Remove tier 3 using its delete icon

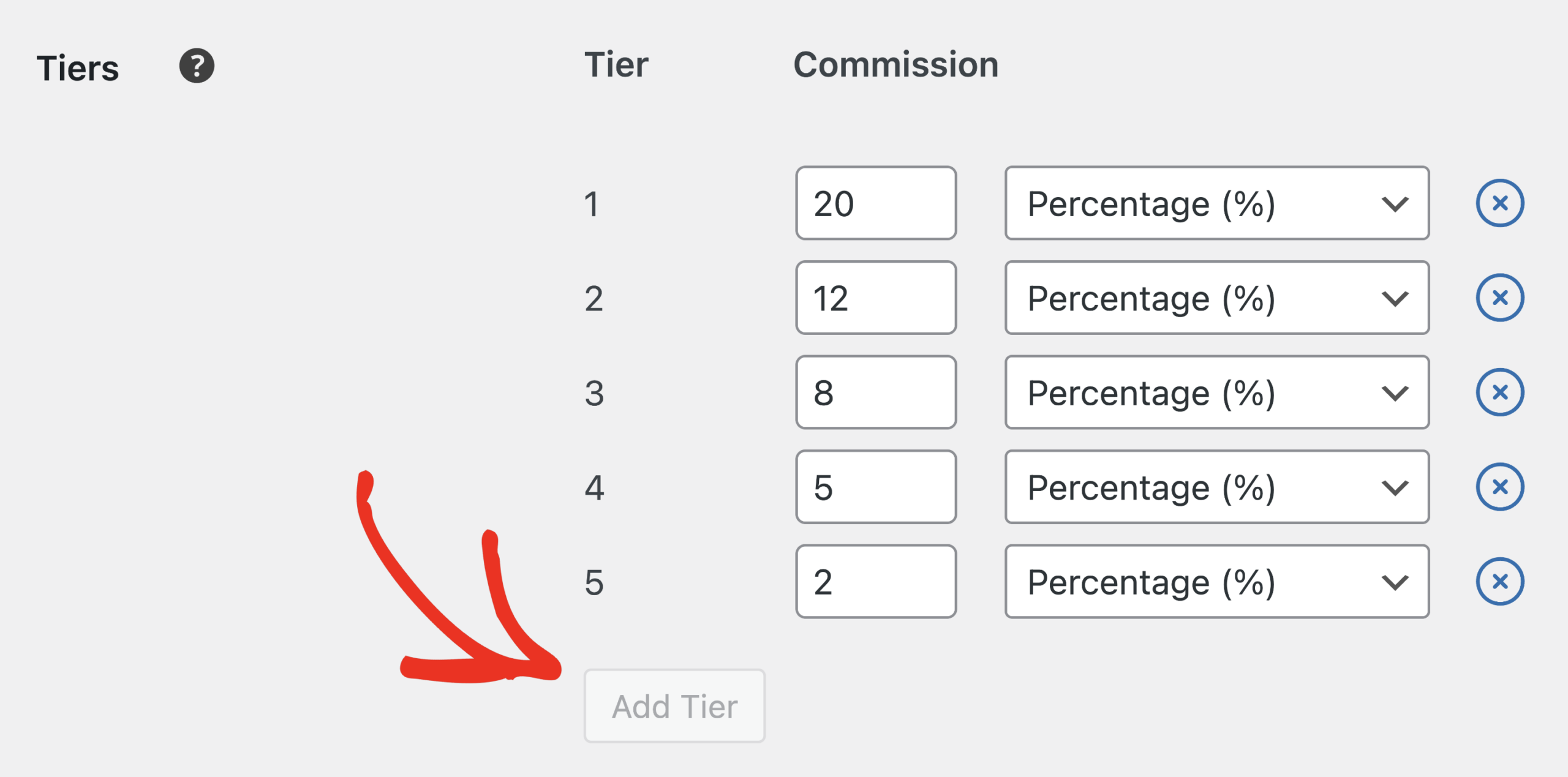[x=1501, y=392]
